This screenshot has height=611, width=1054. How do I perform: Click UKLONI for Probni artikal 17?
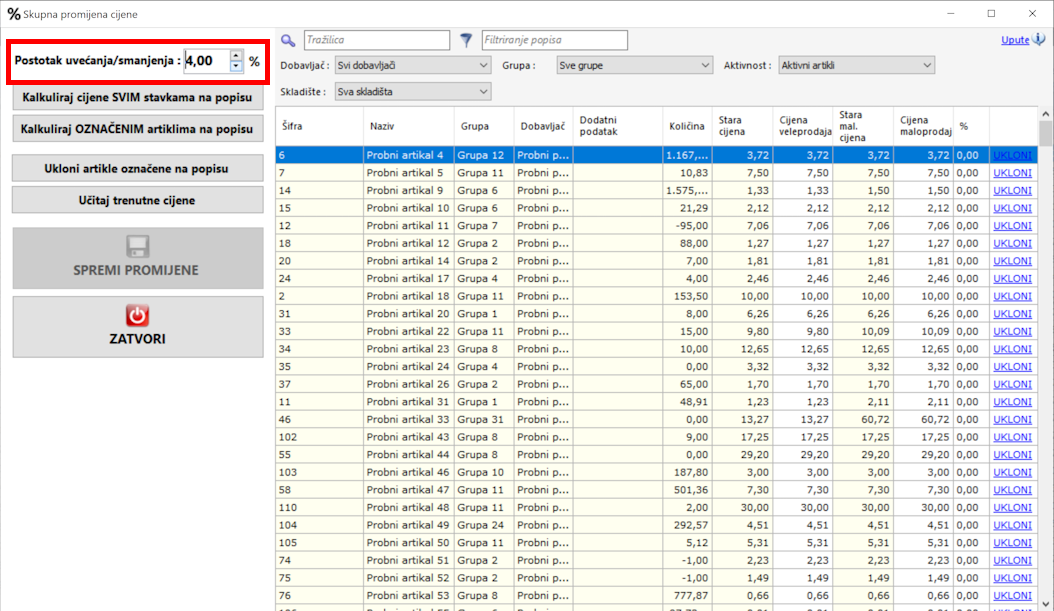point(1012,278)
